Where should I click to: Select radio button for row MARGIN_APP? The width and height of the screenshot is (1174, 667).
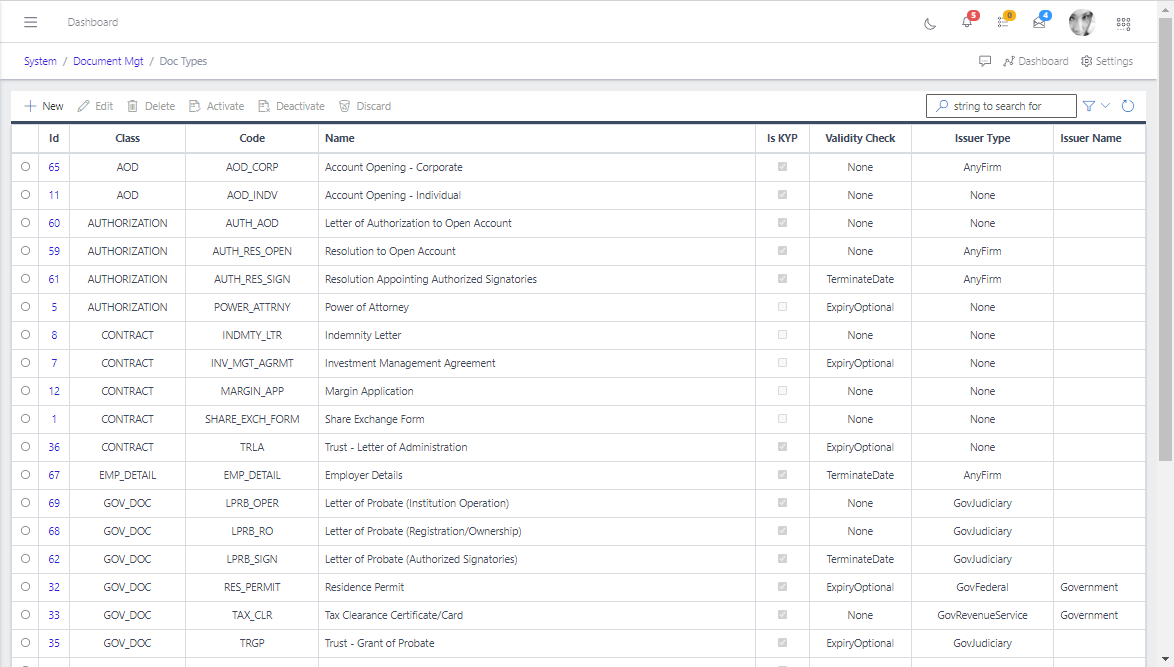[x=25, y=391]
